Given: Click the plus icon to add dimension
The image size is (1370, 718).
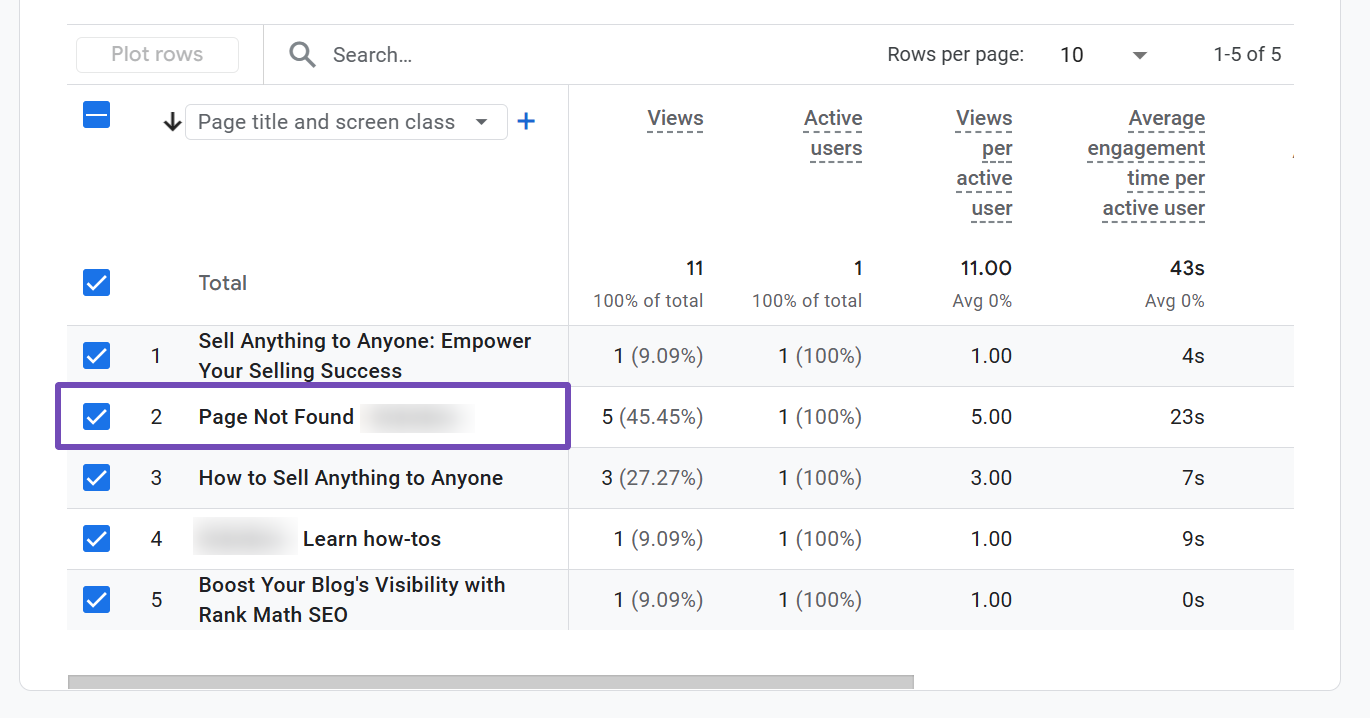Looking at the screenshot, I should coord(526,122).
